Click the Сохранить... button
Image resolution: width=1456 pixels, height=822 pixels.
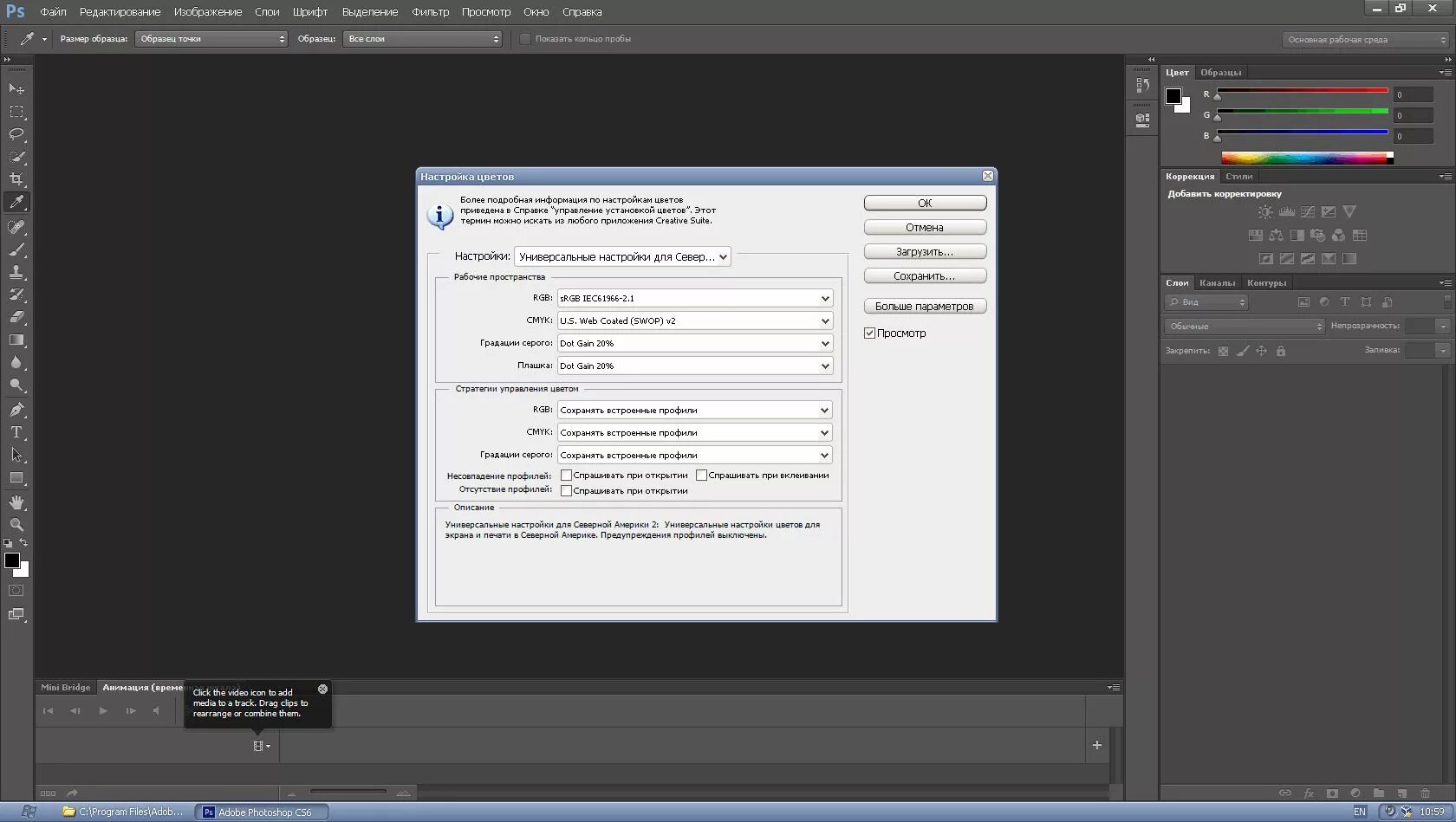(x=924, y=275)
